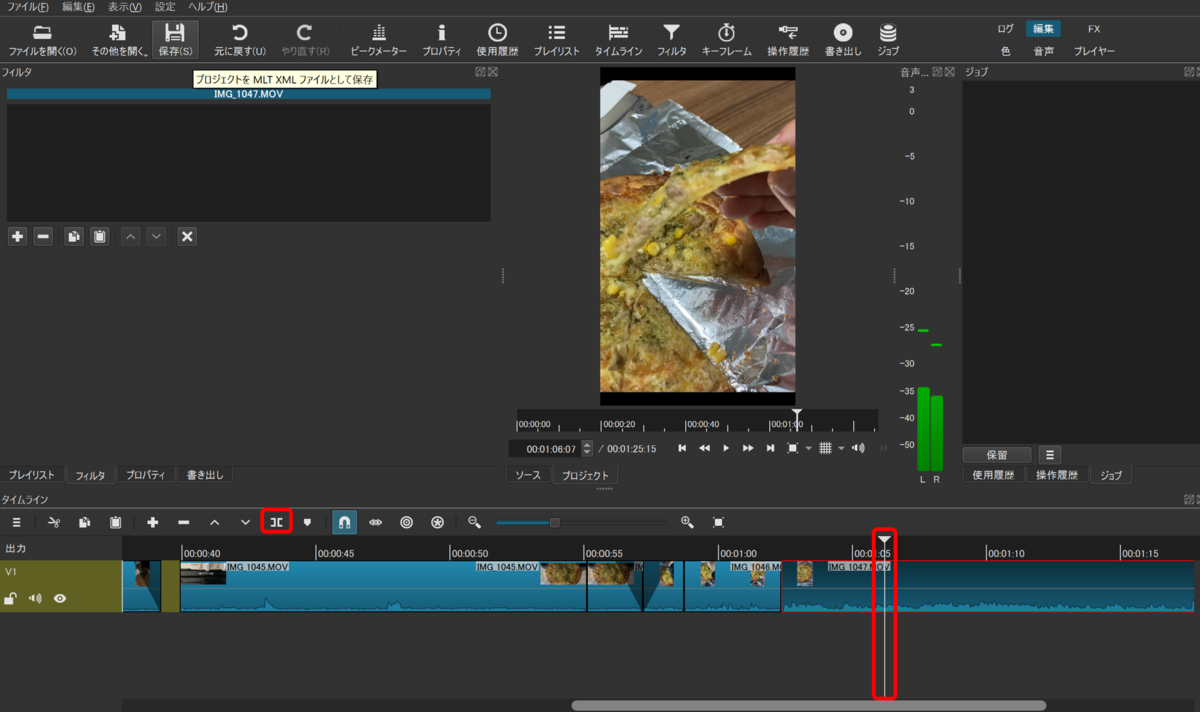The height and width of the screenshot is (712, 1200).
Task: Lock track V1
Action: tap(11, 598)
